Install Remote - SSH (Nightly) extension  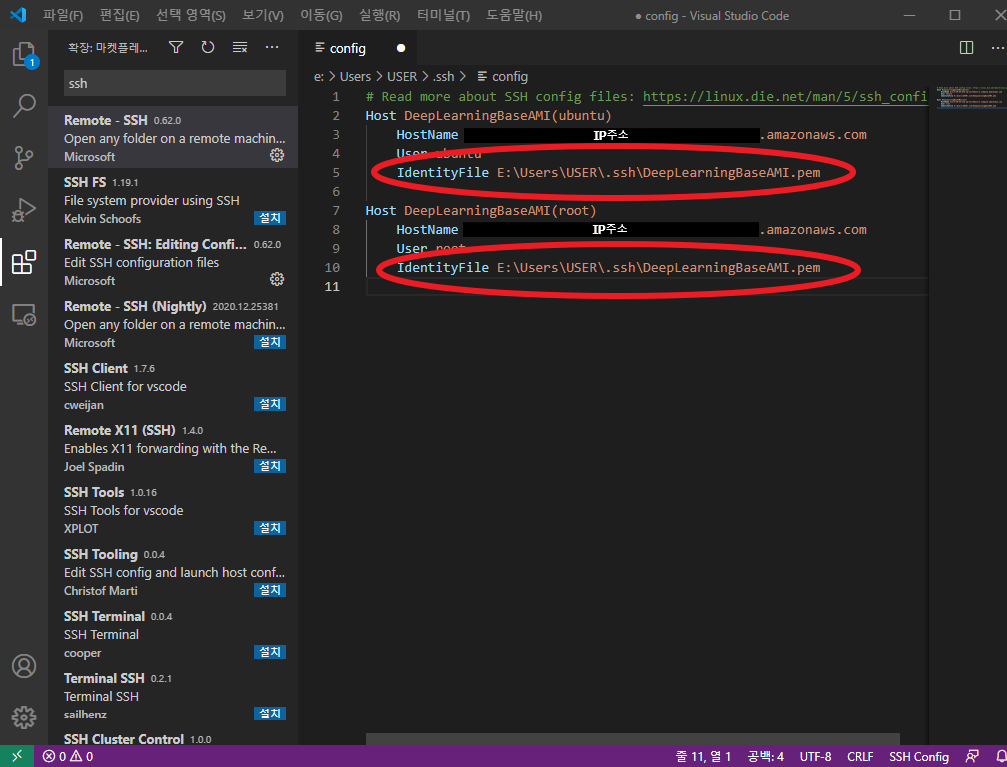click(270, 342)
